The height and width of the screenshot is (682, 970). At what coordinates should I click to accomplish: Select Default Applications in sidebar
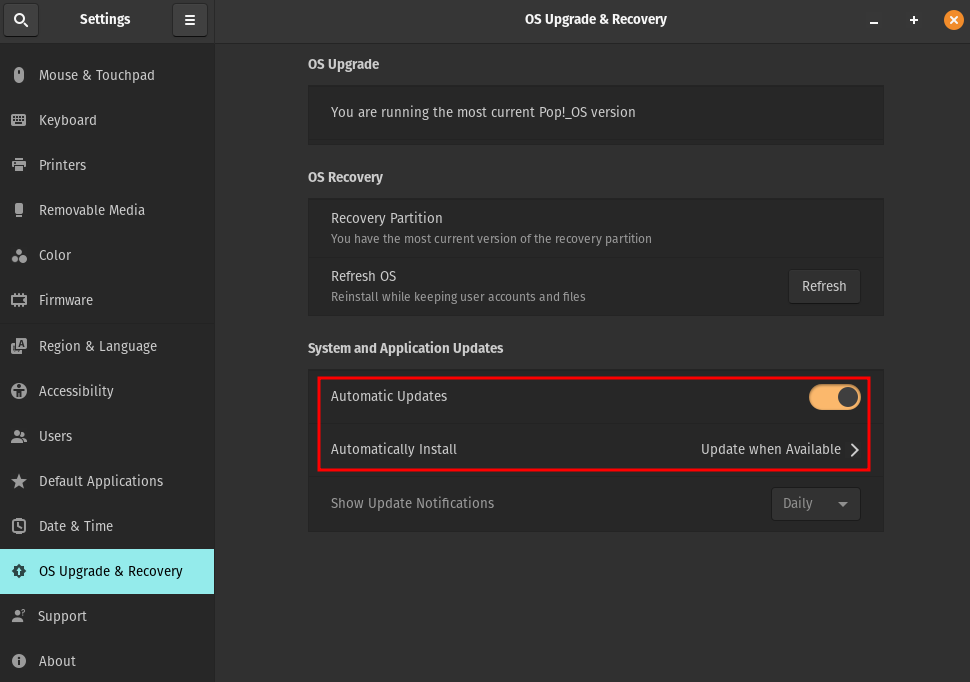click(x=100, y=481)
